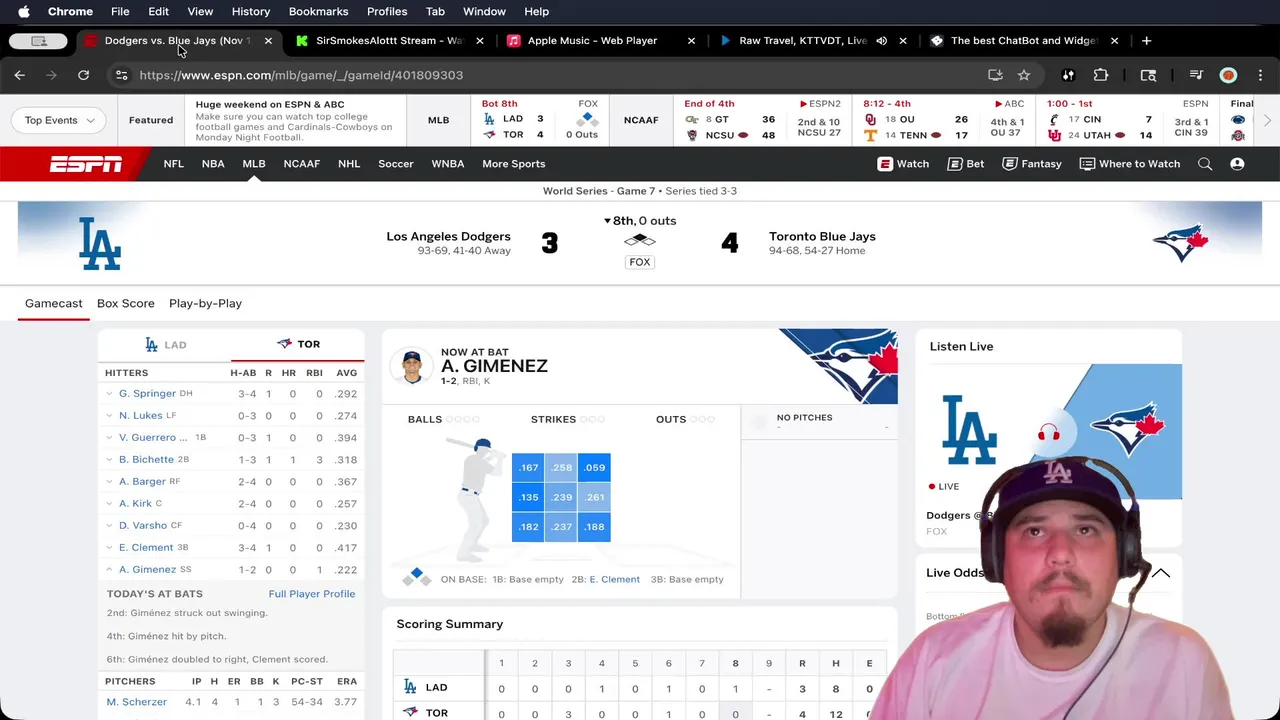Open E. Clement link under ON BASE

click(x=614, y=580)
